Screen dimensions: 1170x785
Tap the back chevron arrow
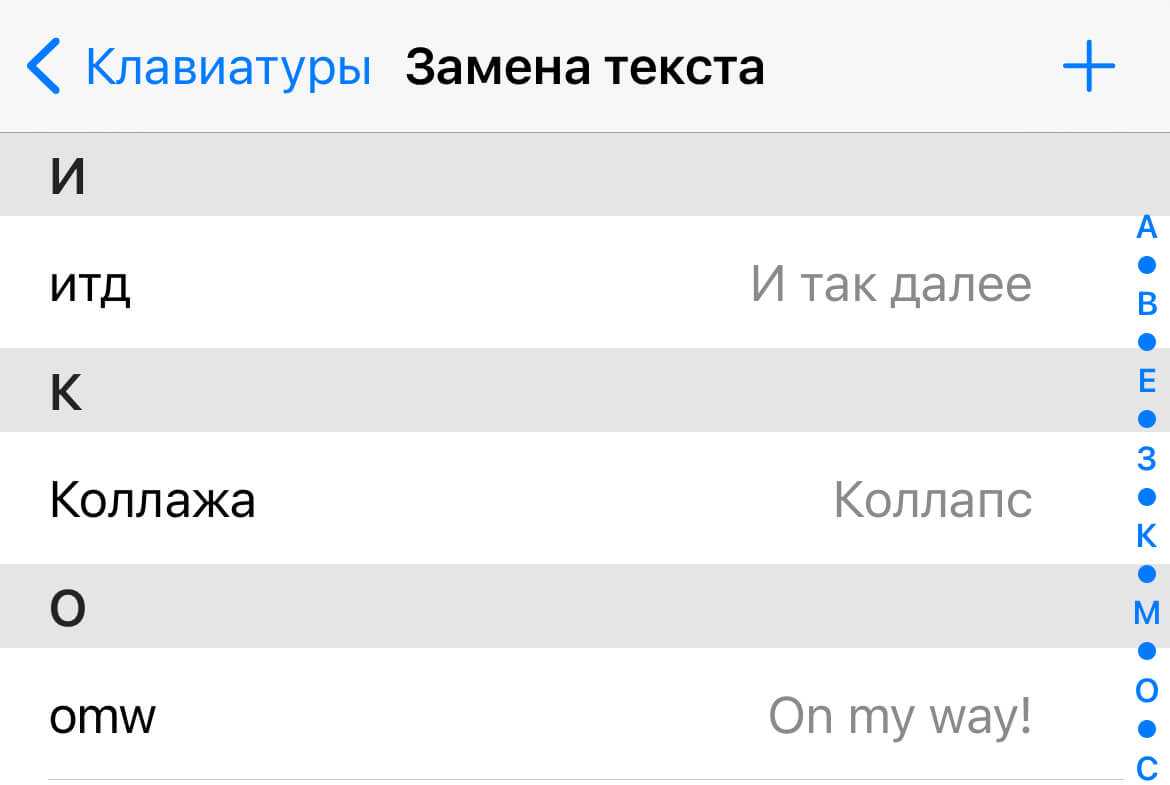click(x=43, y=67)
